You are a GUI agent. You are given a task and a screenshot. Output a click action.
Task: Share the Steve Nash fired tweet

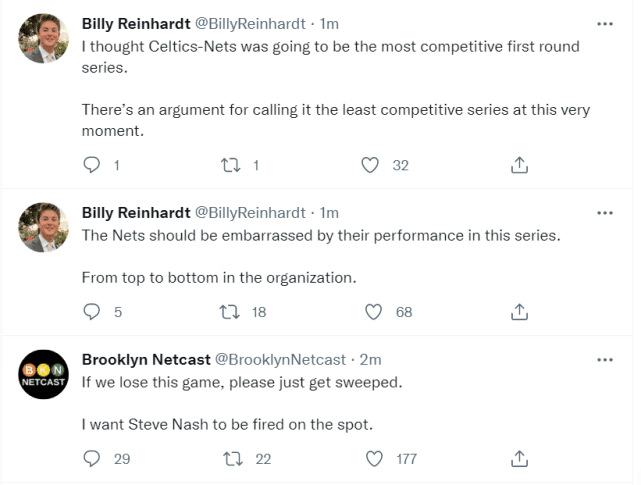(520, 459)
